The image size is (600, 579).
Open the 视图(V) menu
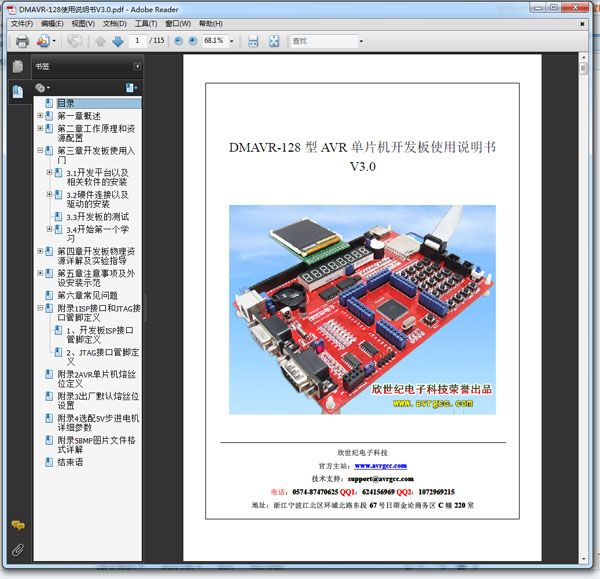(83, 24)
